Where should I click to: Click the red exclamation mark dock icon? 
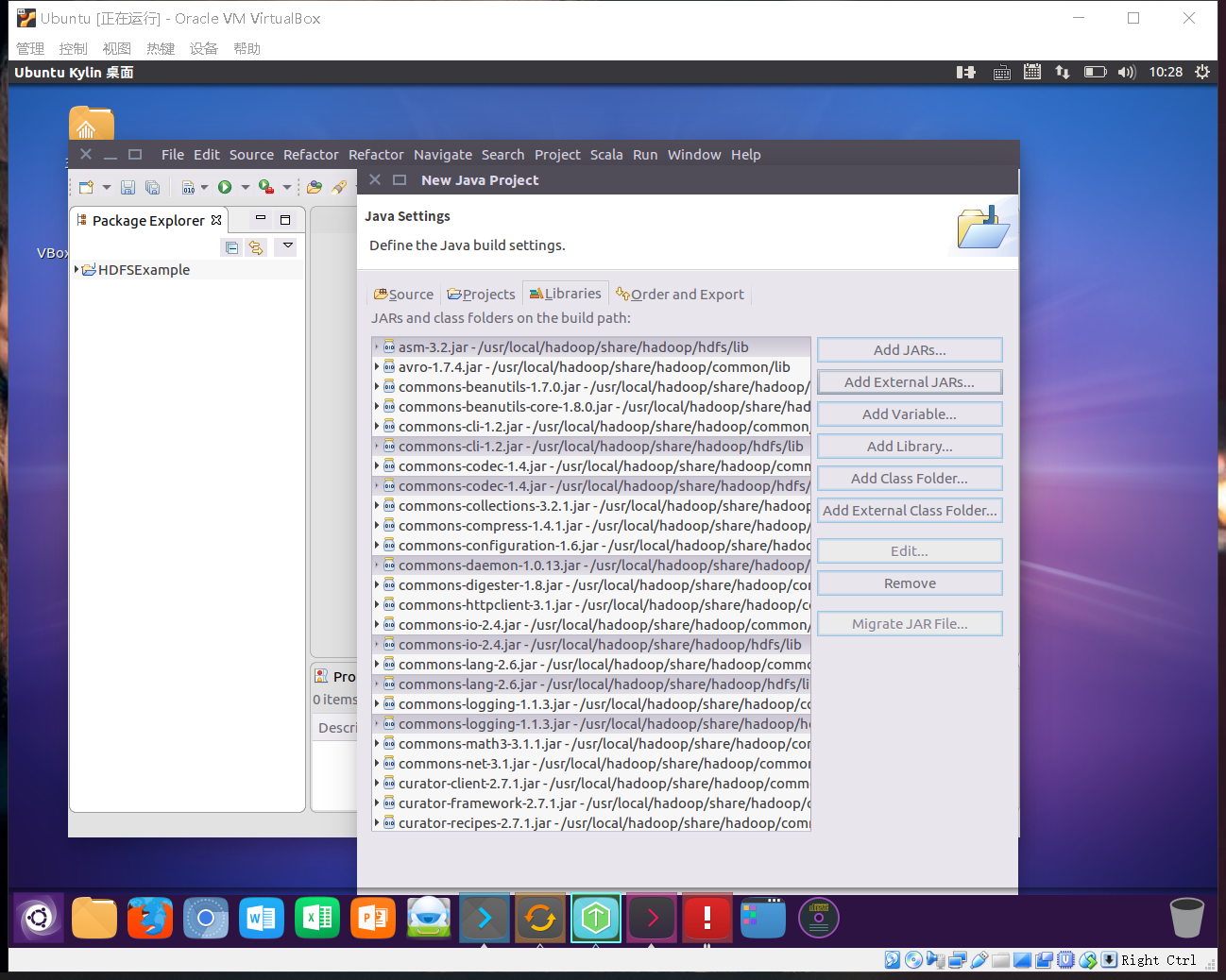pos(707,918)
